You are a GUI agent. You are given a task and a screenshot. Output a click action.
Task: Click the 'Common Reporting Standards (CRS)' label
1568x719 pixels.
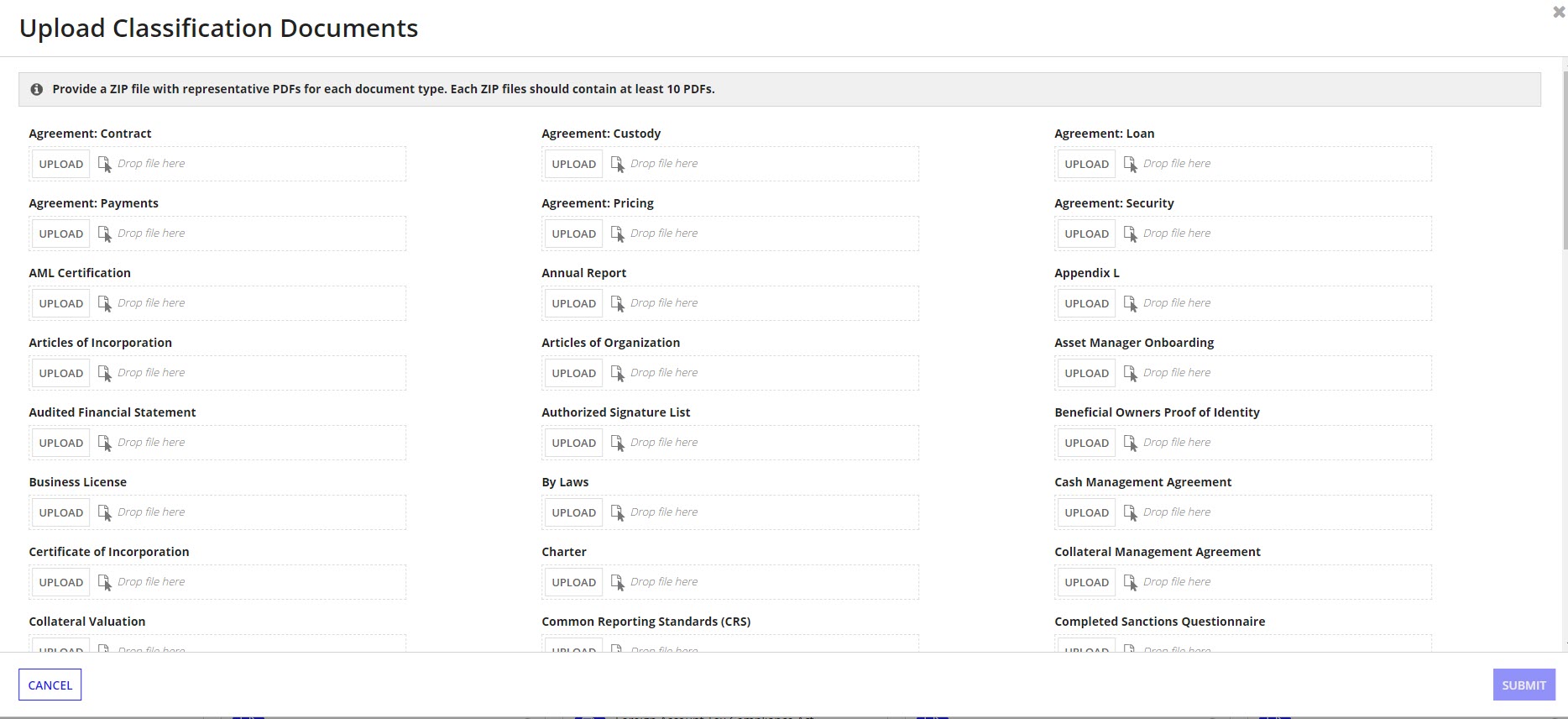[x=646, y=622]
